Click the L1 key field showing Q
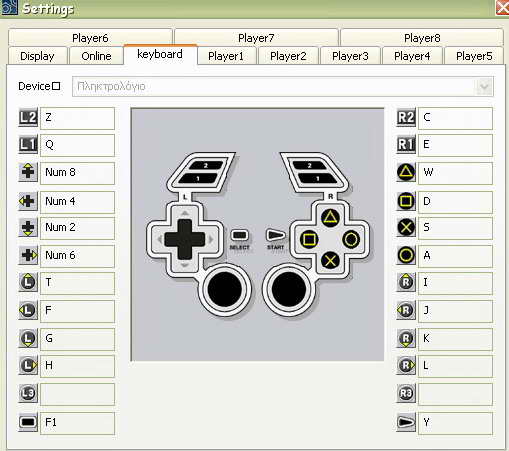 tap(77, 145)
